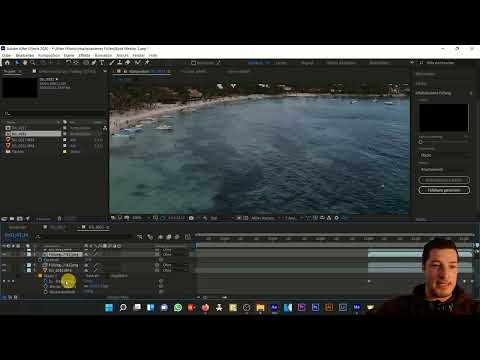Viewport: 480px width, 360px height.
Task: Select the Puppet Pin tool
Action: tap(147, 62)
